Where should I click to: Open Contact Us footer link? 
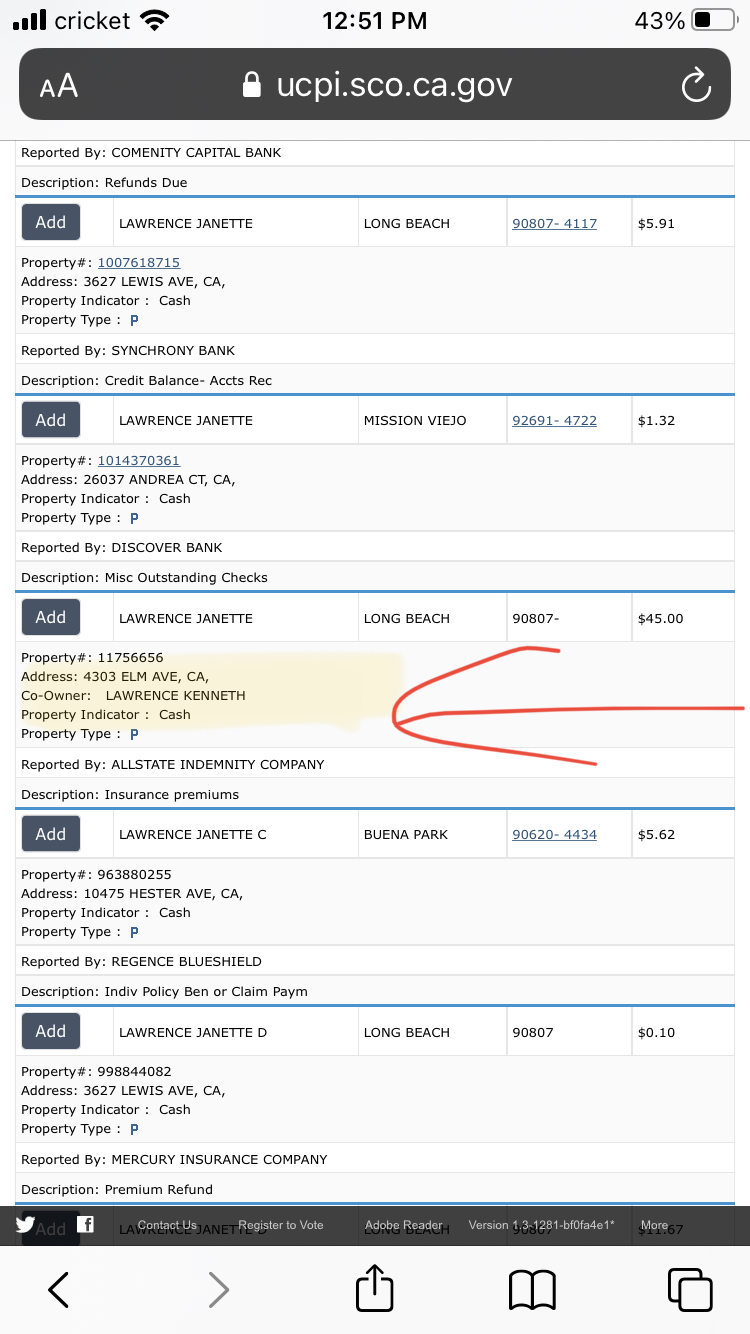click(167, 1225)
